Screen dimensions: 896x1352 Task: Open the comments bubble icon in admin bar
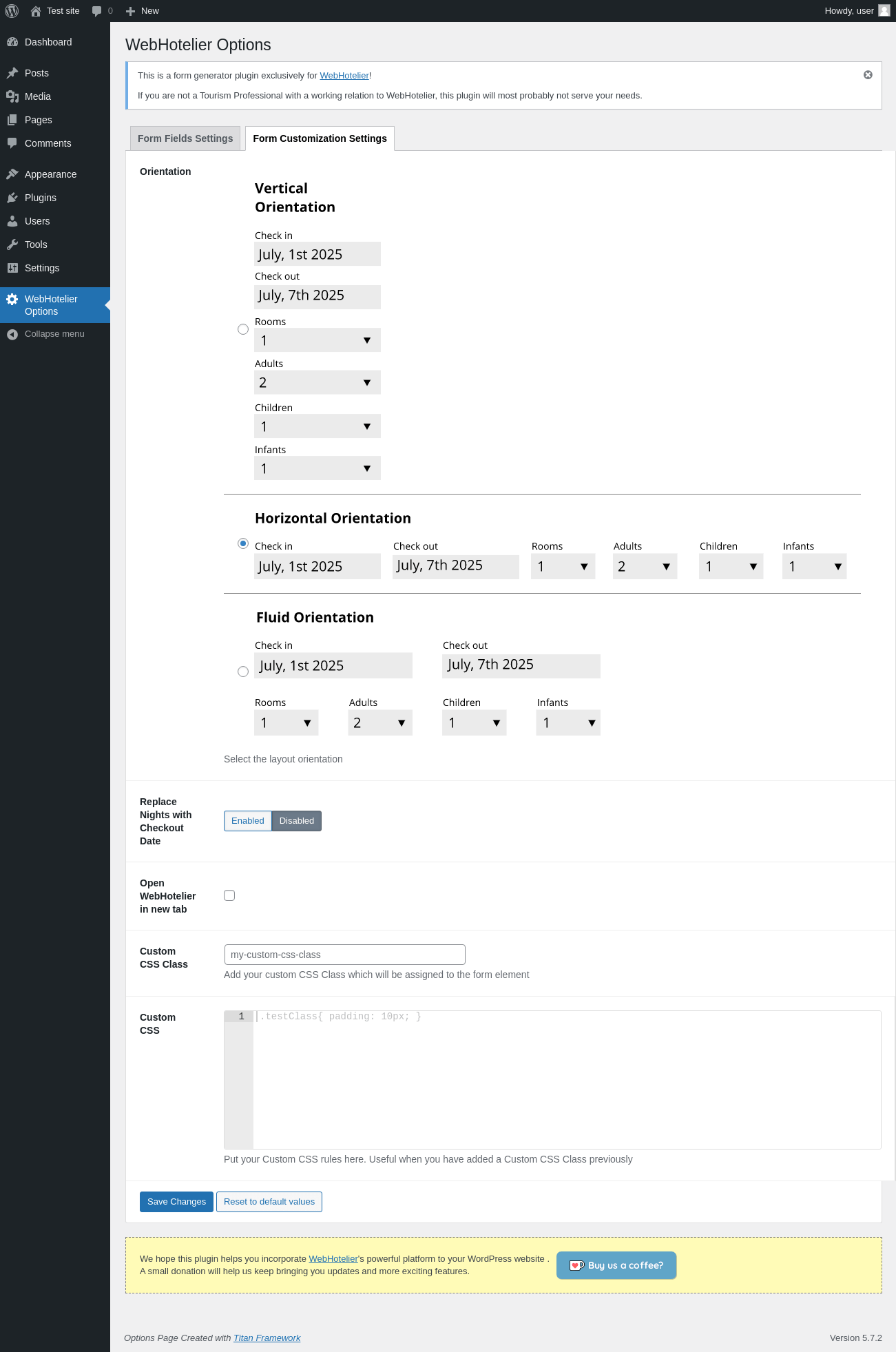click(96, 11)
